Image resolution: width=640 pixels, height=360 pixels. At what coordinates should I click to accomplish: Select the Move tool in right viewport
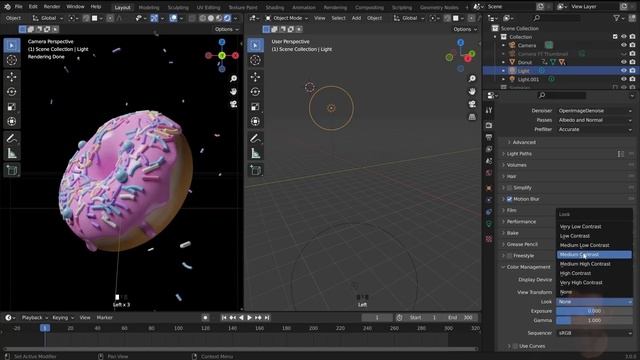tap(256, 77)
